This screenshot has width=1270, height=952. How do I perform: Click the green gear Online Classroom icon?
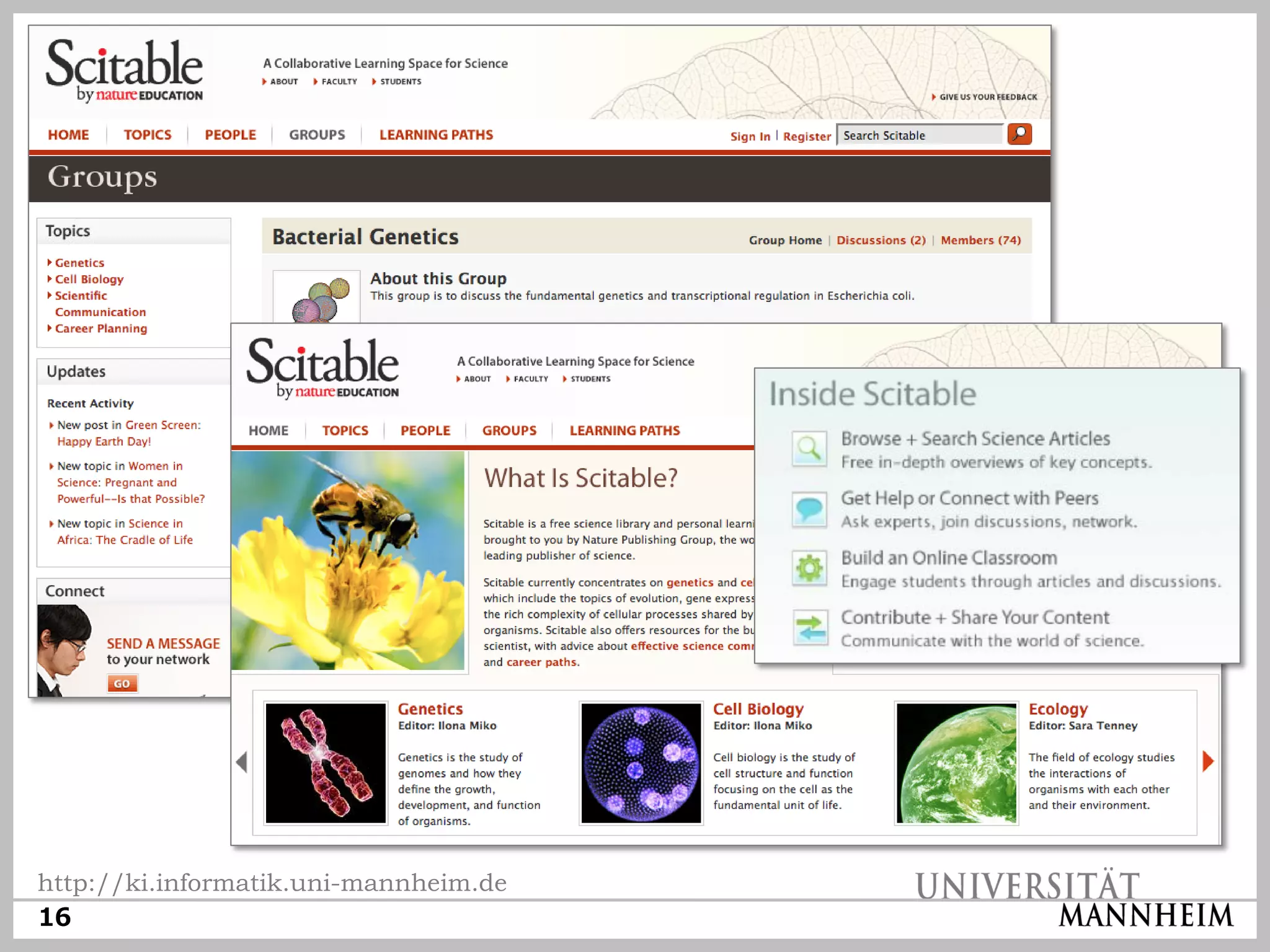click(809, 568)
